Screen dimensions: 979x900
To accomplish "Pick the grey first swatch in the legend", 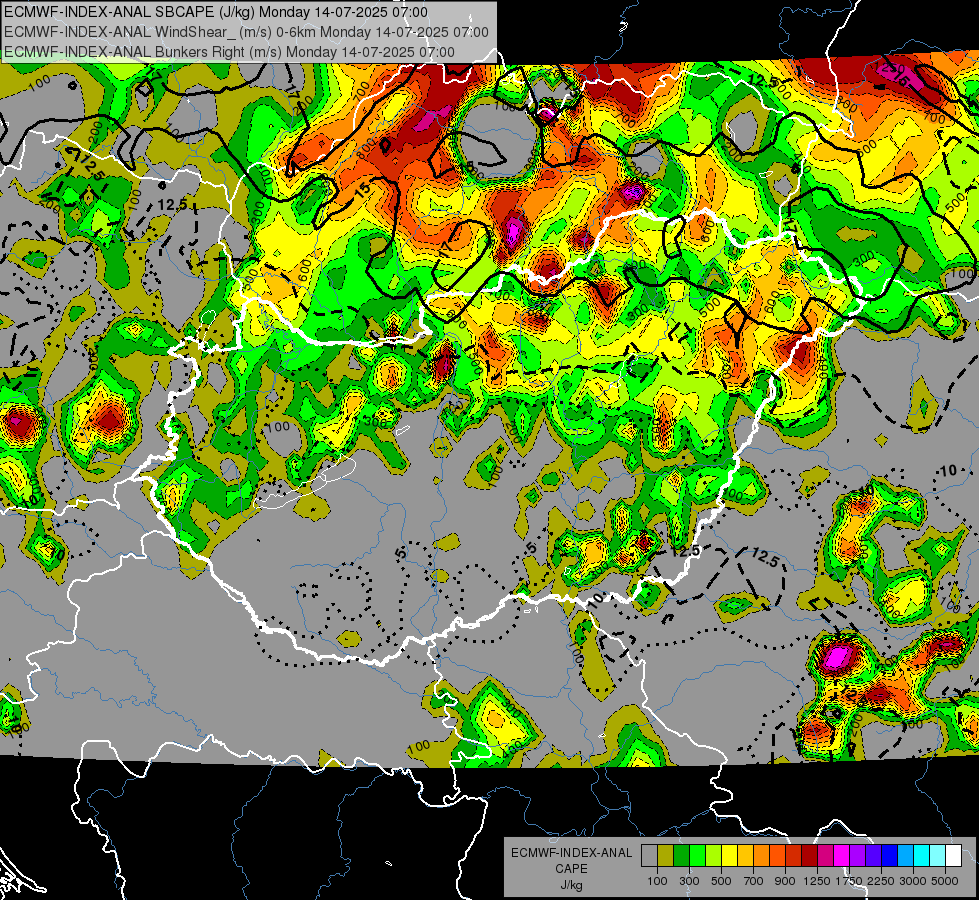I will coord(649,856).
